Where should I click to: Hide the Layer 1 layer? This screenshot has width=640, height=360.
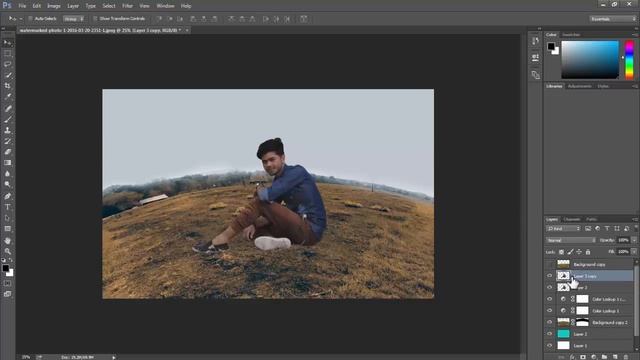tap(549, 346)
